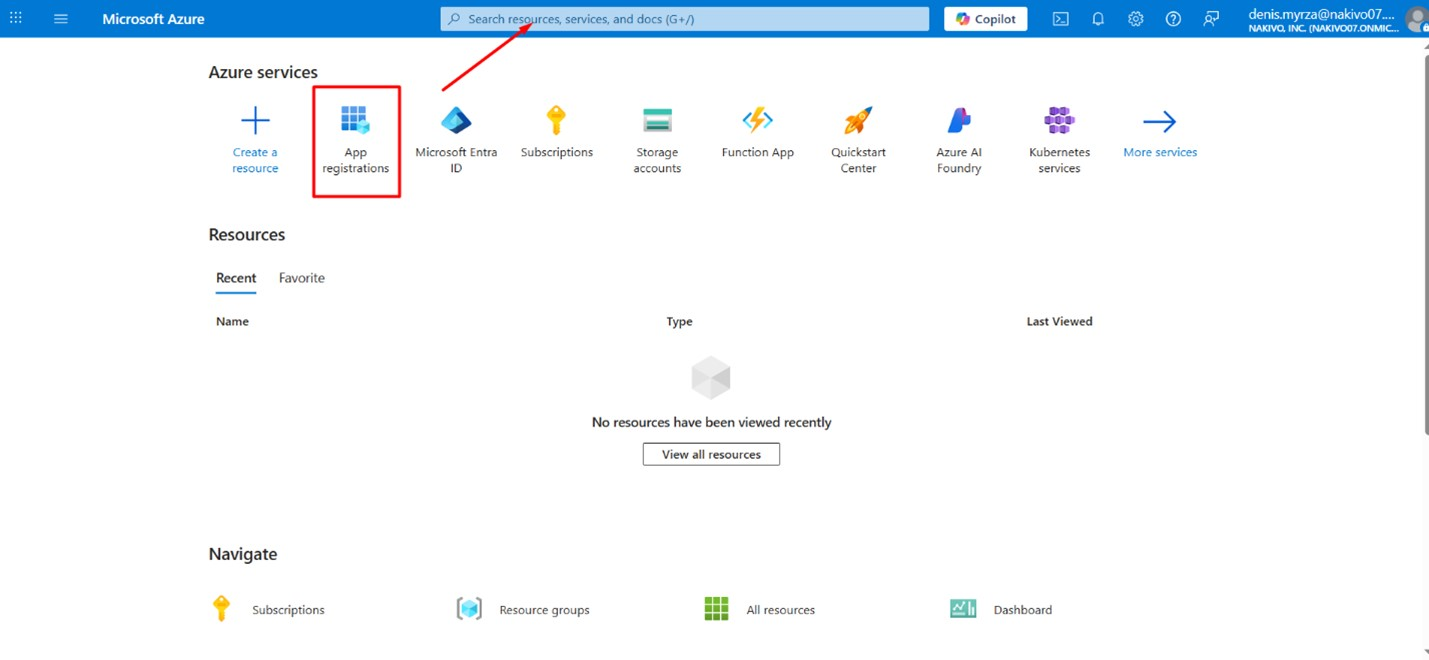
Task: Open the Copilot button
Action: (x=985, y=19)
